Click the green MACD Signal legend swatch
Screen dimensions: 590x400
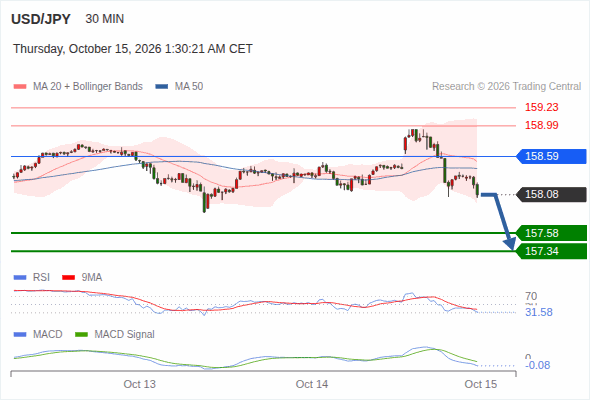click(x=82, y=335)
